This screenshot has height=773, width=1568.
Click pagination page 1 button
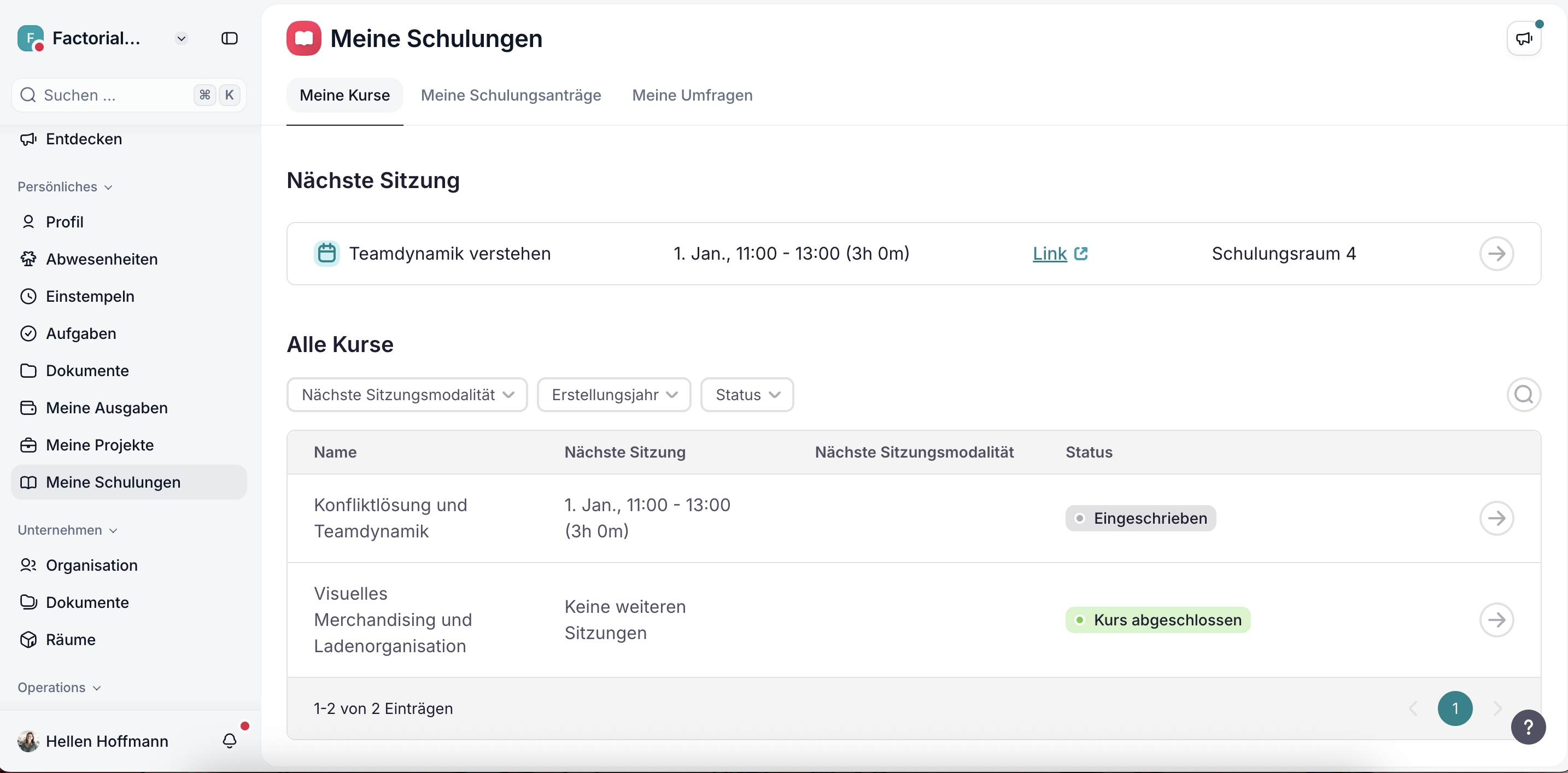click(x=1454, y=708)
